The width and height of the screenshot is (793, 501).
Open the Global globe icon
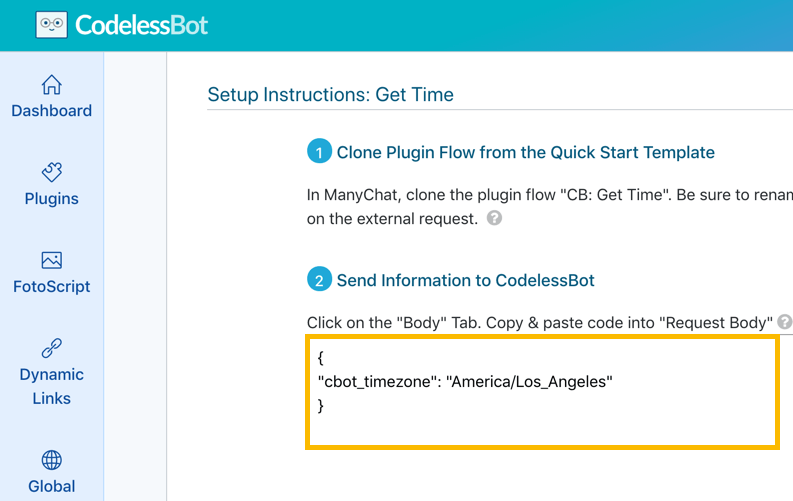click(52, 460)
